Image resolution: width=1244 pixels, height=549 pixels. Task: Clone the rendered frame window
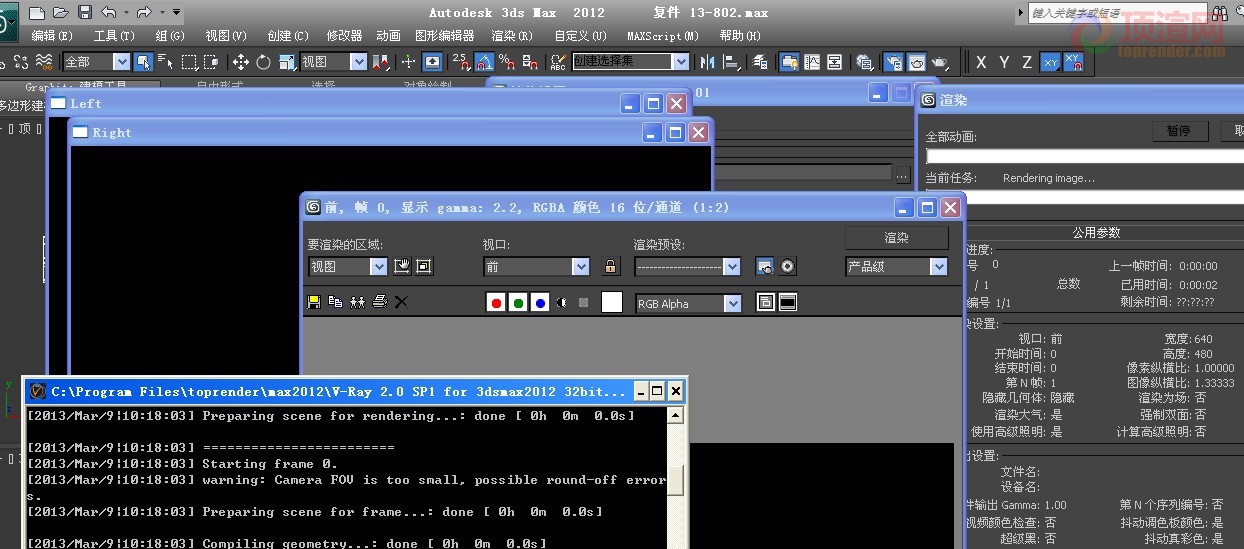357,302
